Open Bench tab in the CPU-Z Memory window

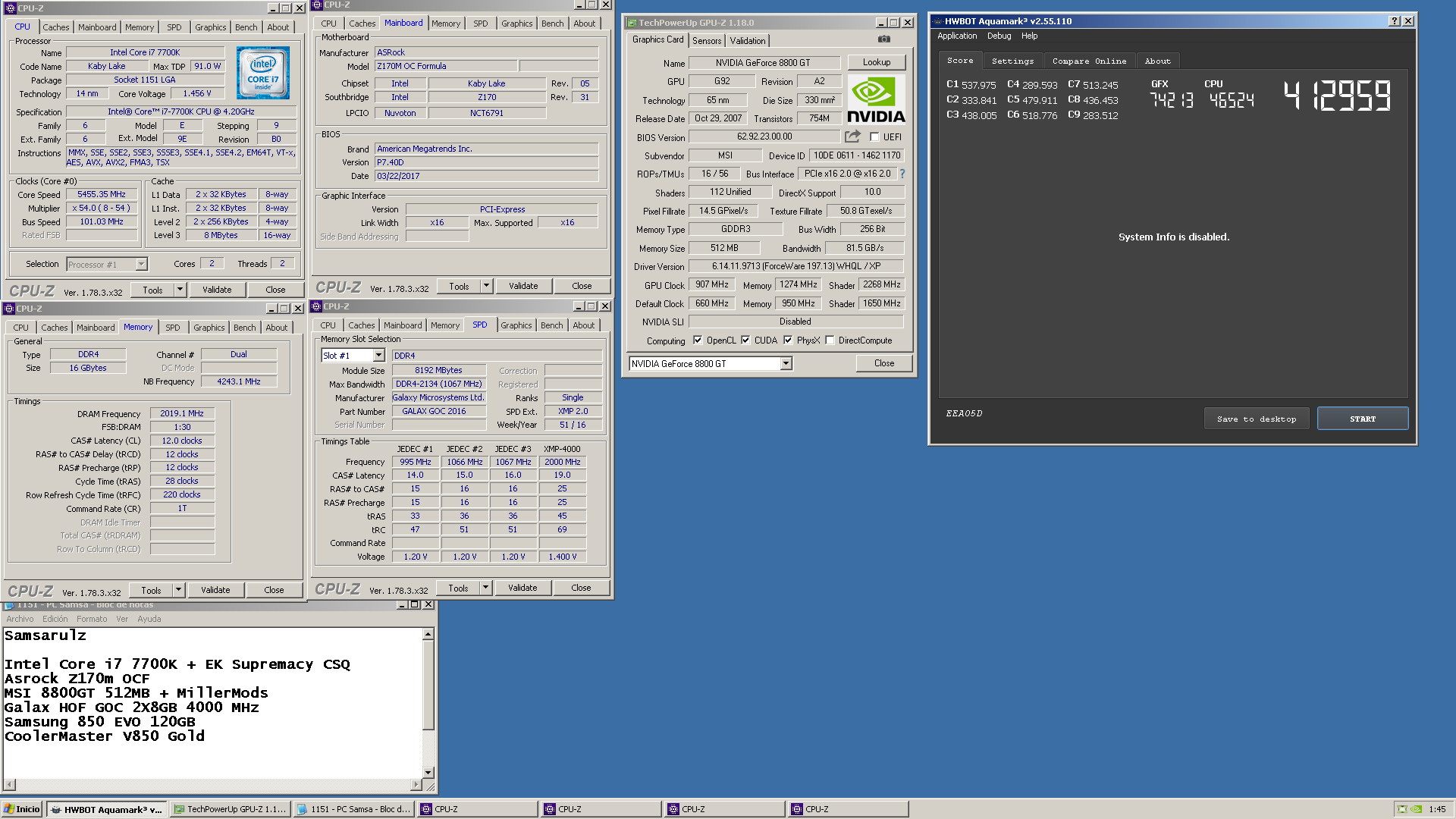pyautogui.click(x=244, y=328)
